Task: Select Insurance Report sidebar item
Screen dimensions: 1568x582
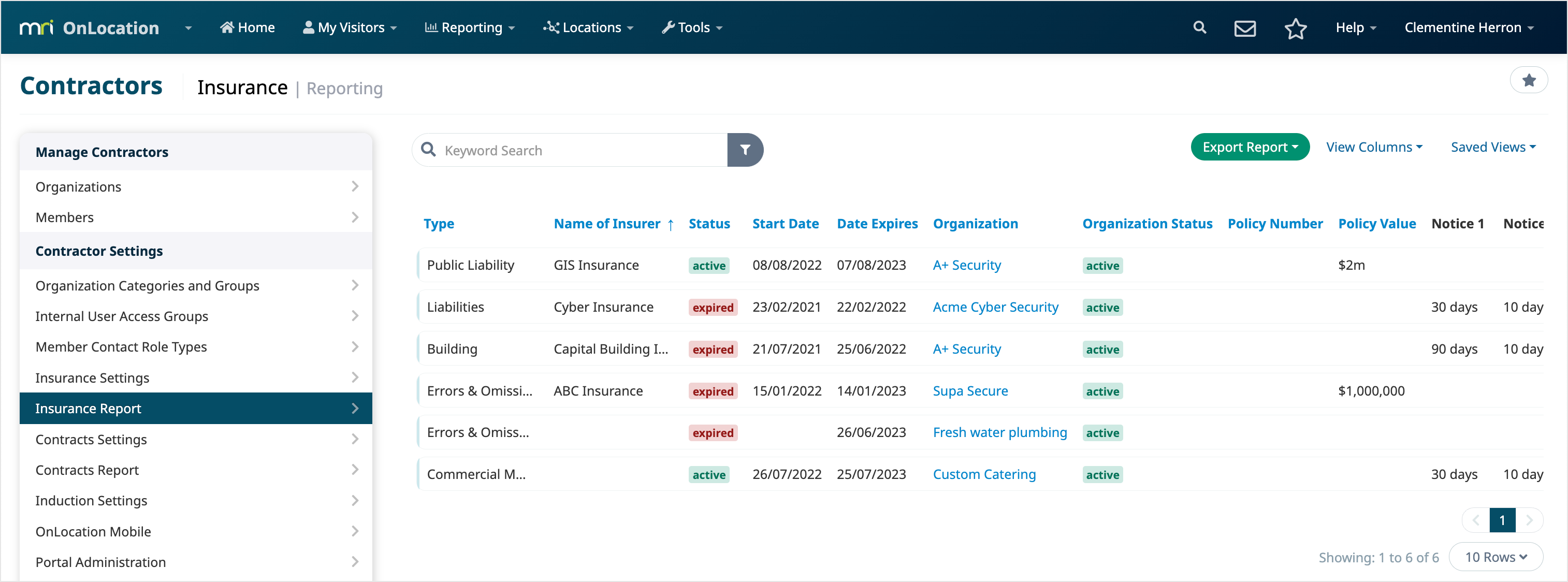Action: click(x=196, y=408)
